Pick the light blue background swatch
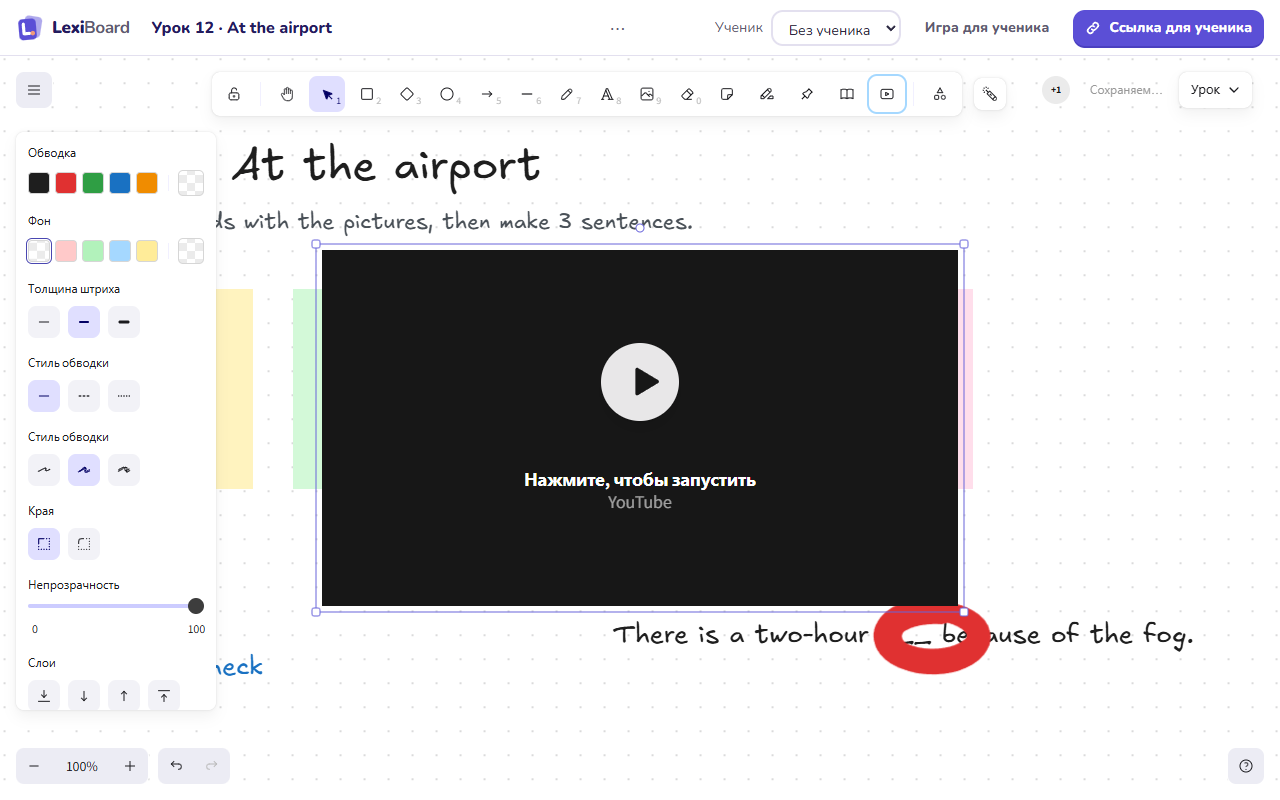The image size is (1280, 800). (x=120, y=251)
